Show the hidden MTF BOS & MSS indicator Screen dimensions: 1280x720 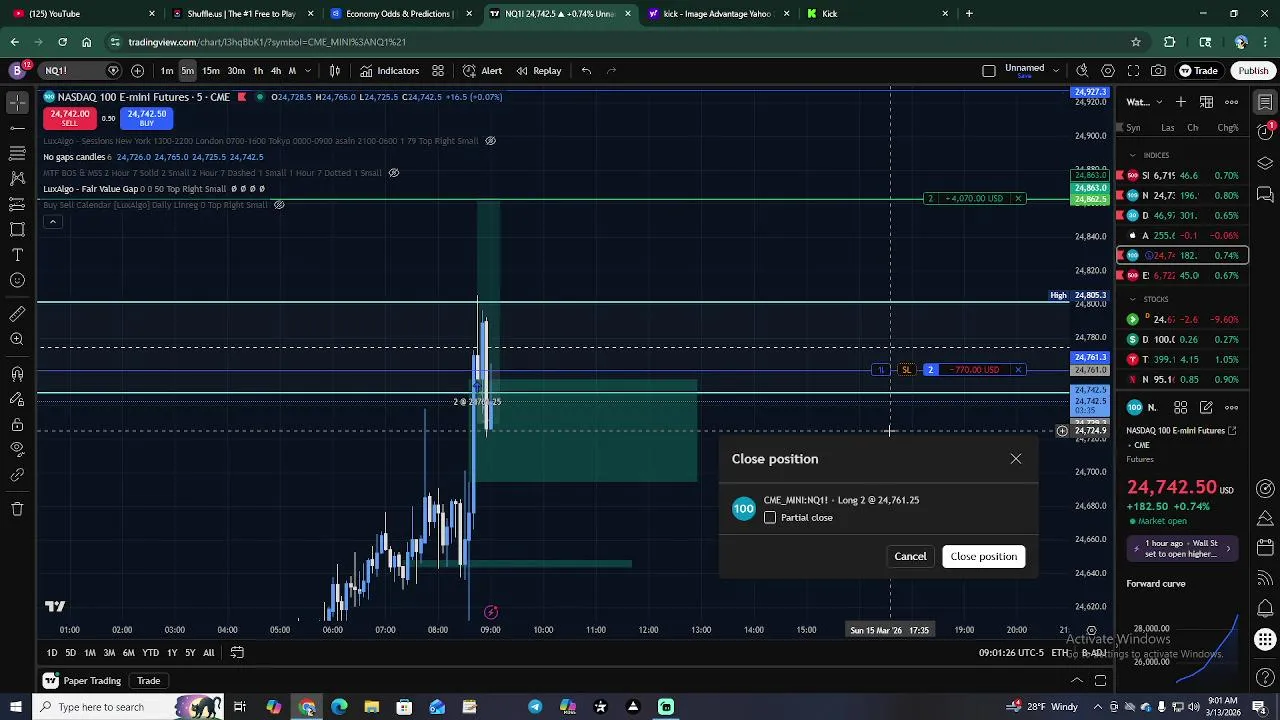pos(393,173)
